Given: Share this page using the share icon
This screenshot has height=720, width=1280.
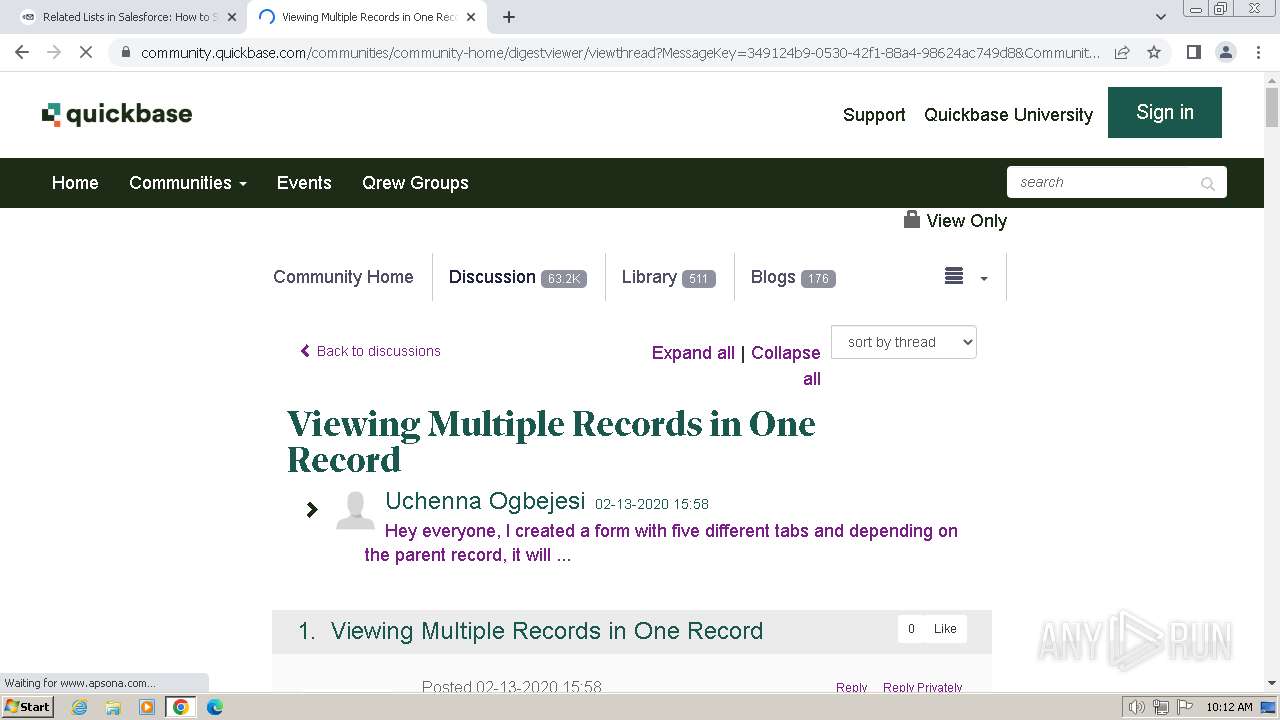Looking at the screenshot, I should click(1122, 52).
